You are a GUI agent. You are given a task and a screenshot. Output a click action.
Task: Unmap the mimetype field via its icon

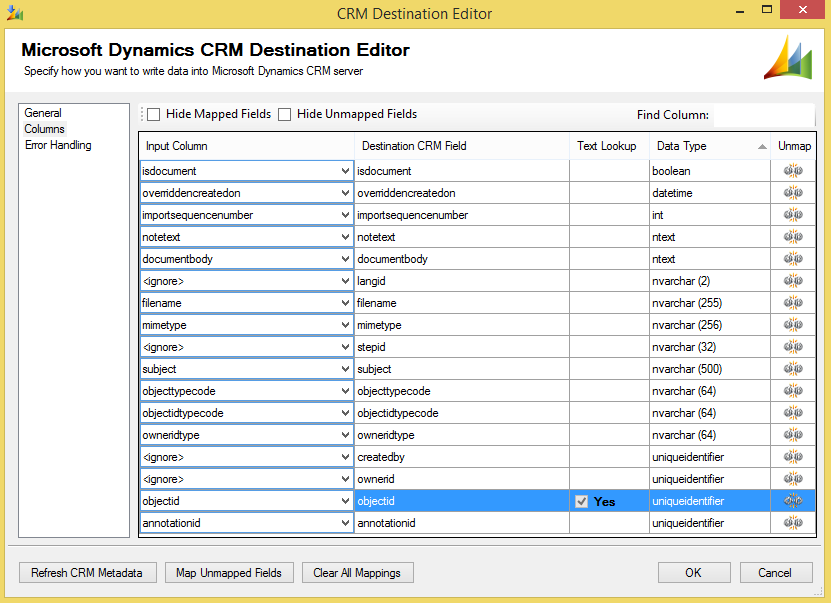[793, 325]
